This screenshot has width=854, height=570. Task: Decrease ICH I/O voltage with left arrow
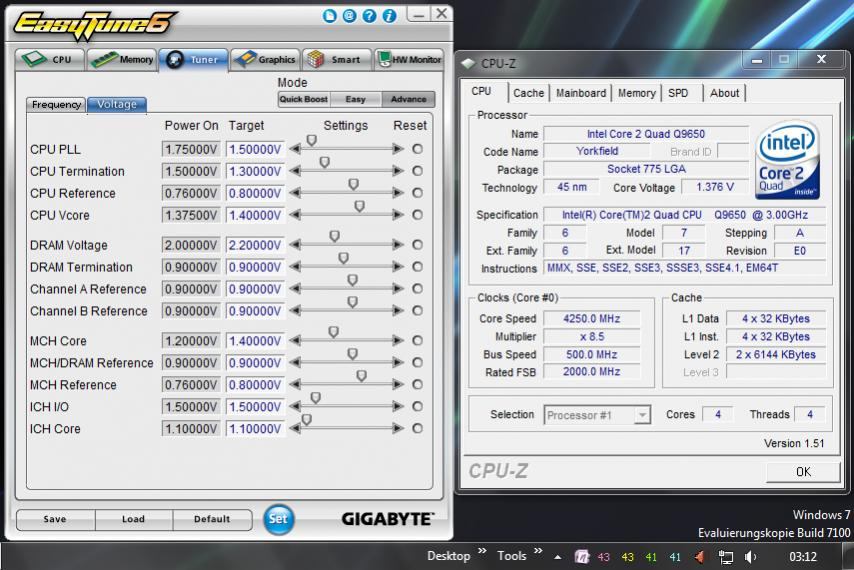pos(295,407)
